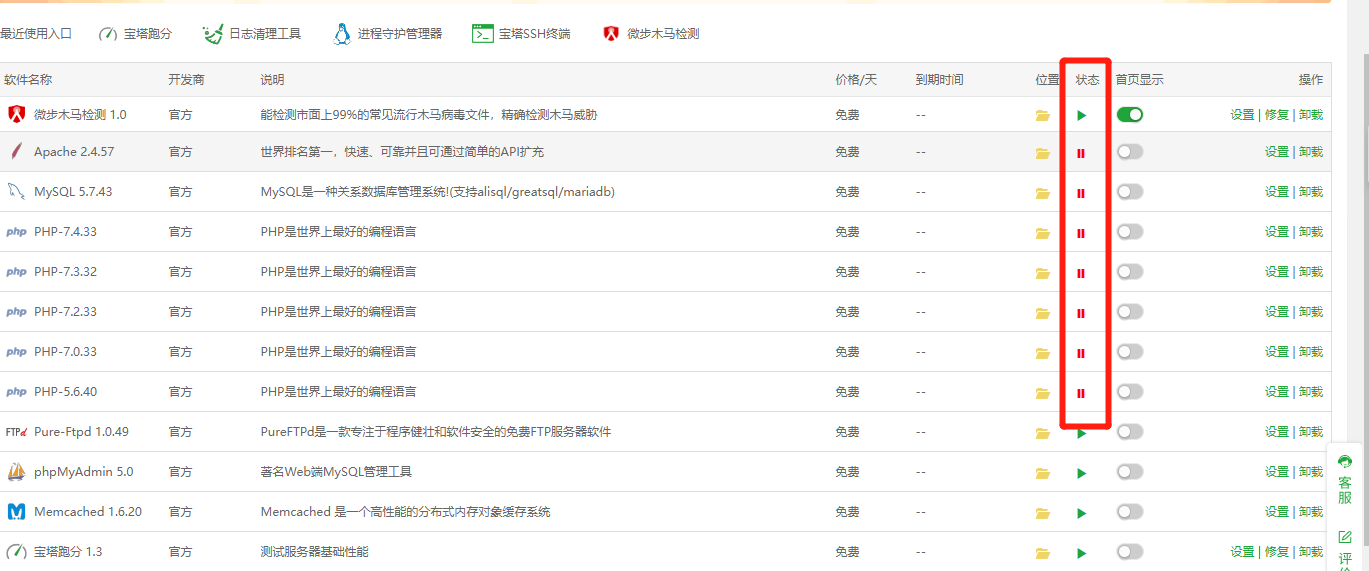Enable homepage display for PHP-7.0.33
The height and width of the screenshot is (571, 1369).
[x=1130, y=352]
